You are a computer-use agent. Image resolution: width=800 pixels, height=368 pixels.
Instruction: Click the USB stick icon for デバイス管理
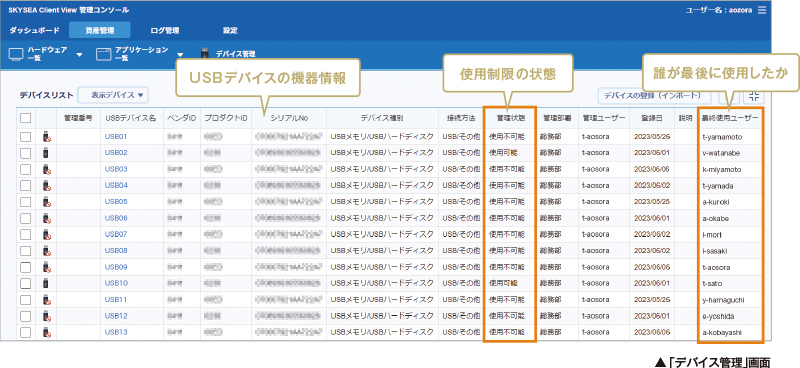click(x=205, y=53)
